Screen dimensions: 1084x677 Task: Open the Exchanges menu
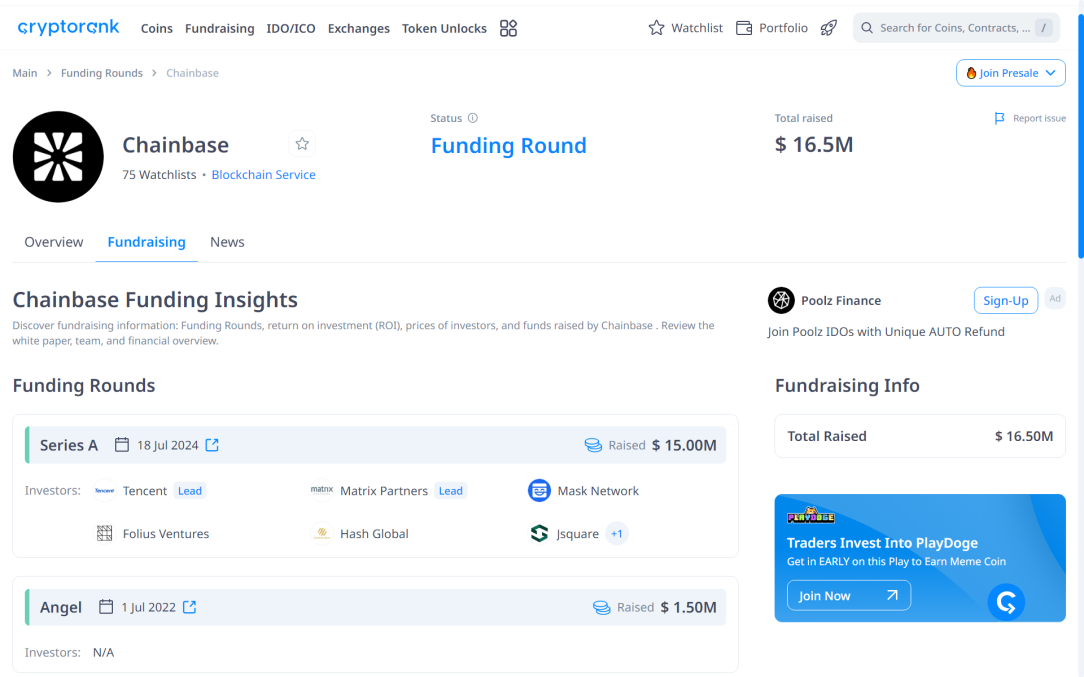point(359,28)
